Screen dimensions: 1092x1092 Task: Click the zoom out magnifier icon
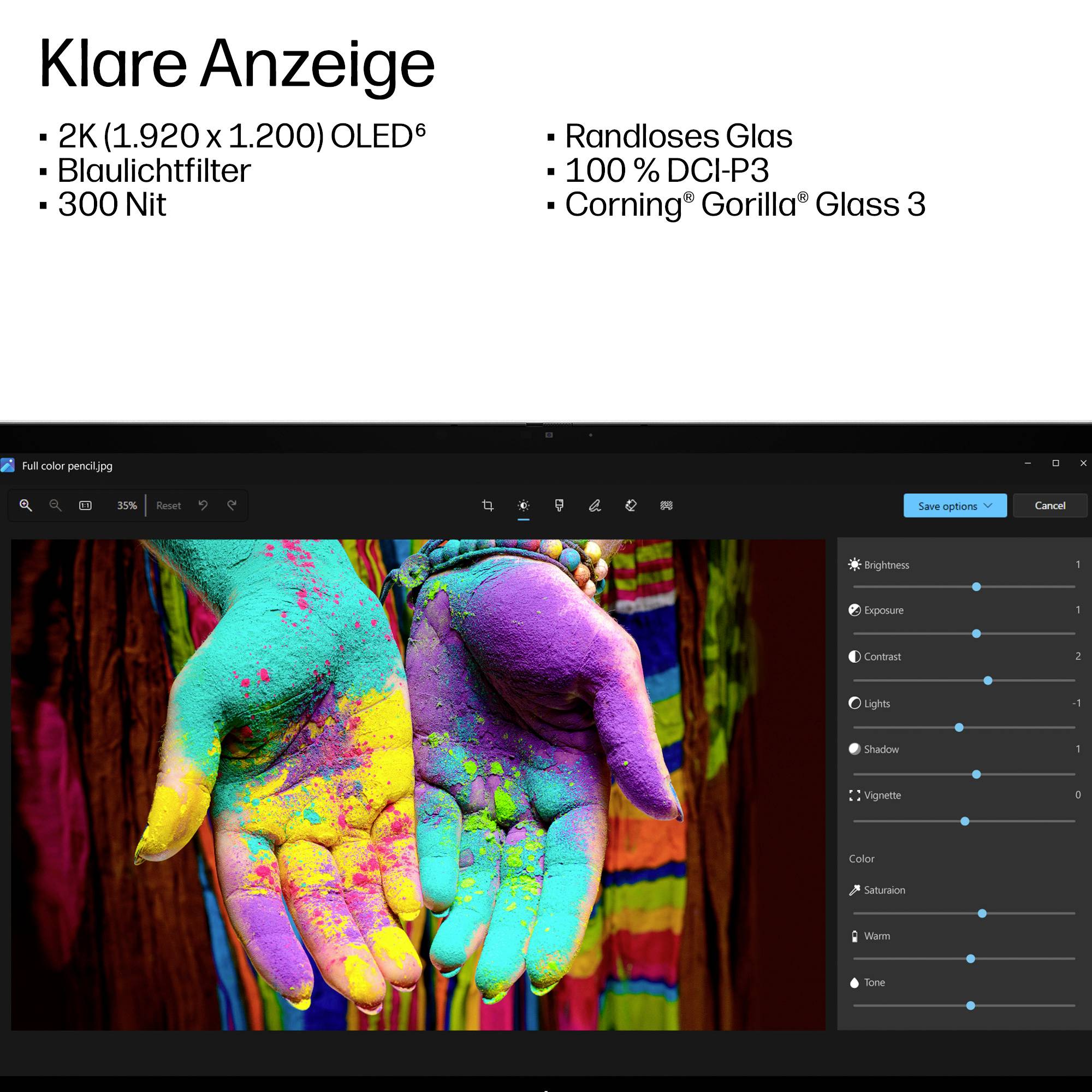pyautogui.click(x=55, y=505)
